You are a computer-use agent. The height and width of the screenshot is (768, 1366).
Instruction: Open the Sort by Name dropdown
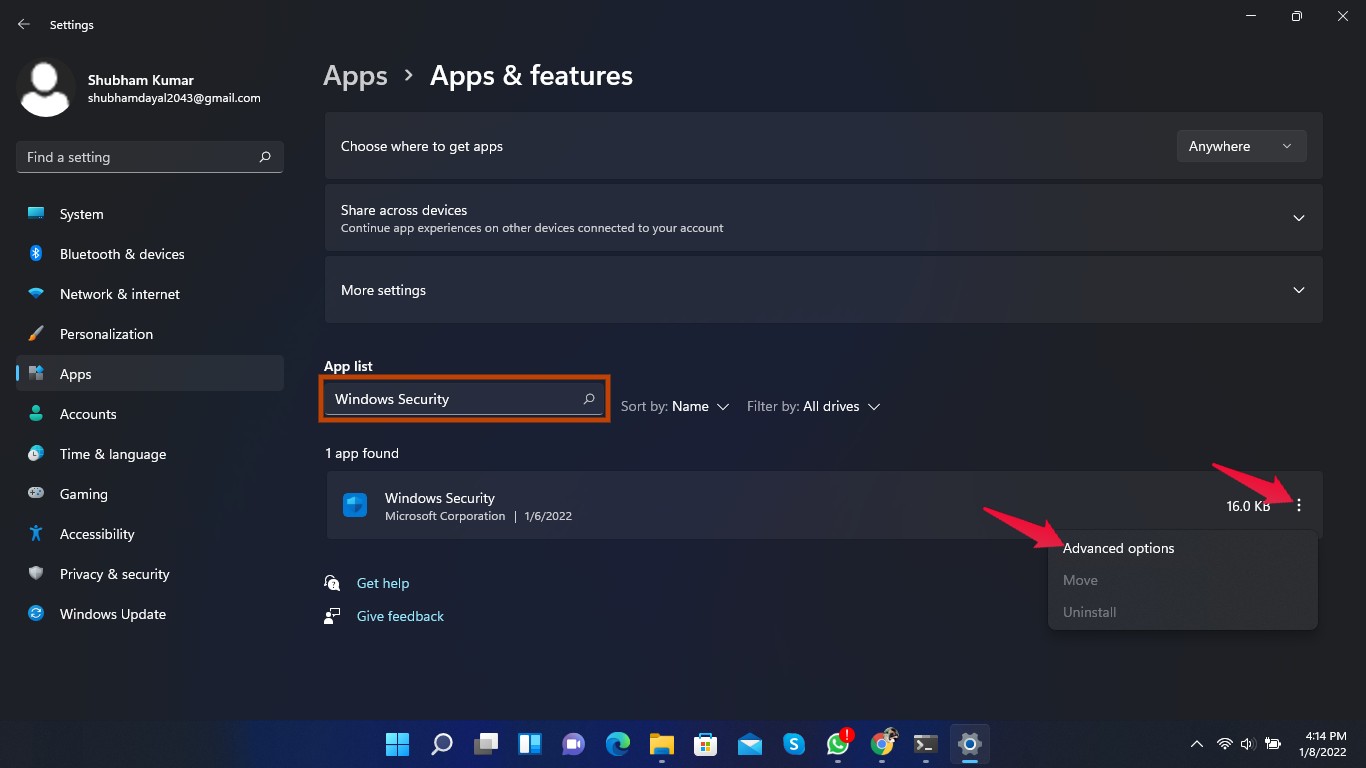click(x=675, y=407)
